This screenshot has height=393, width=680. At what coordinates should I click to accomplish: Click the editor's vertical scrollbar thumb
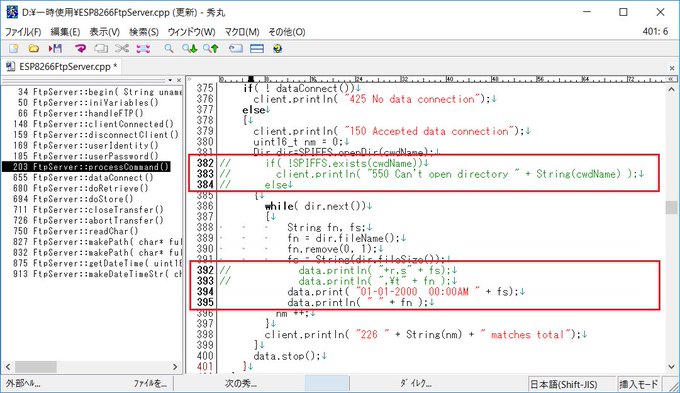[x=671, y=207]
